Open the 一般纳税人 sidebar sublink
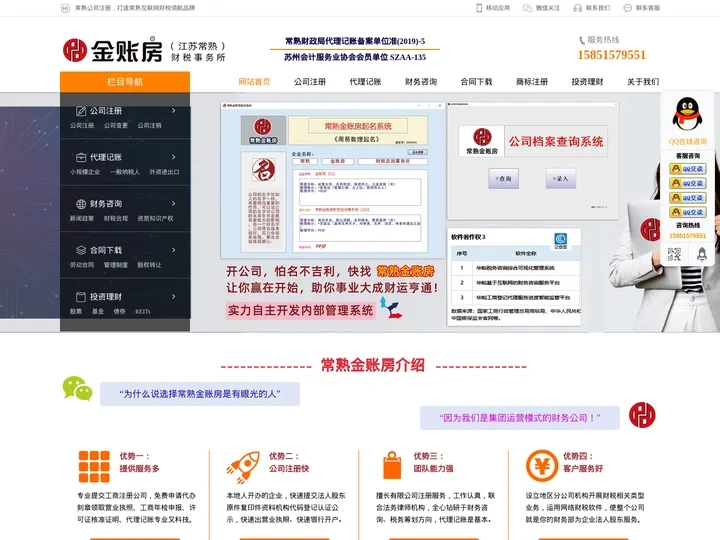Screen dimensions: 720x540 (x=125, y=172)
